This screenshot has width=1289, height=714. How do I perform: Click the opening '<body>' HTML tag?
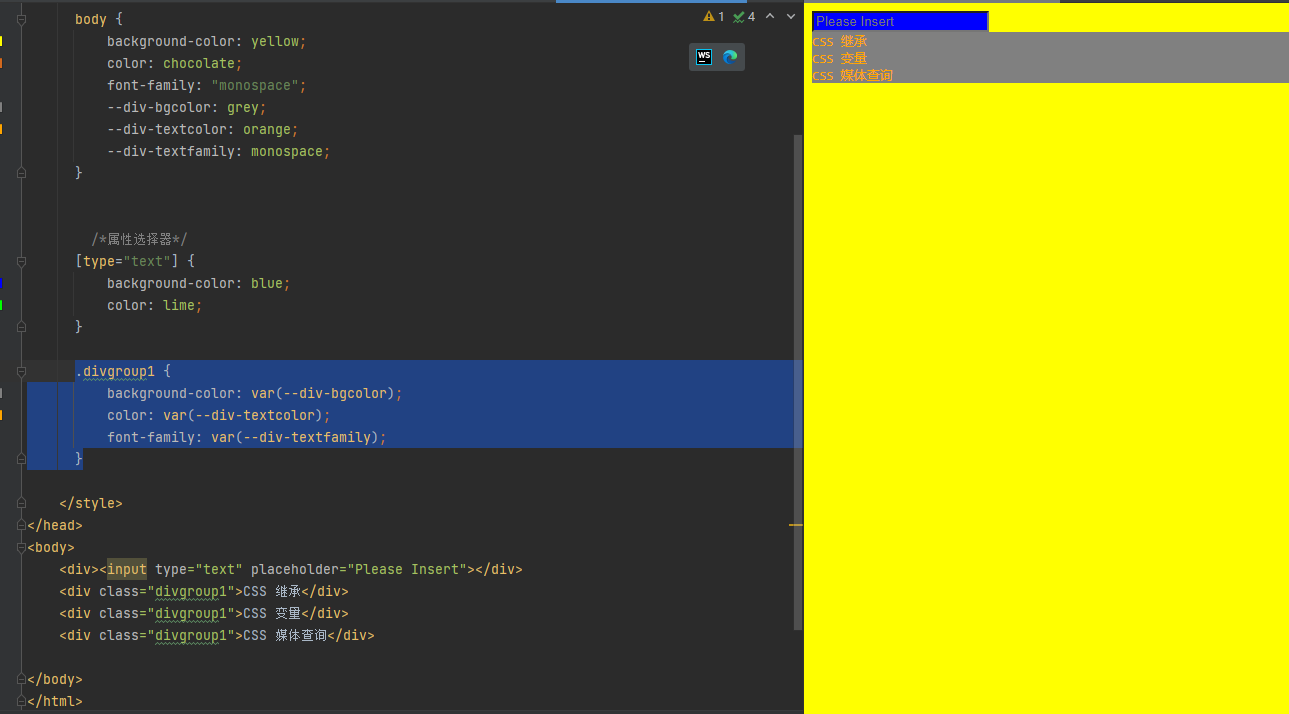tap(51, 547)
